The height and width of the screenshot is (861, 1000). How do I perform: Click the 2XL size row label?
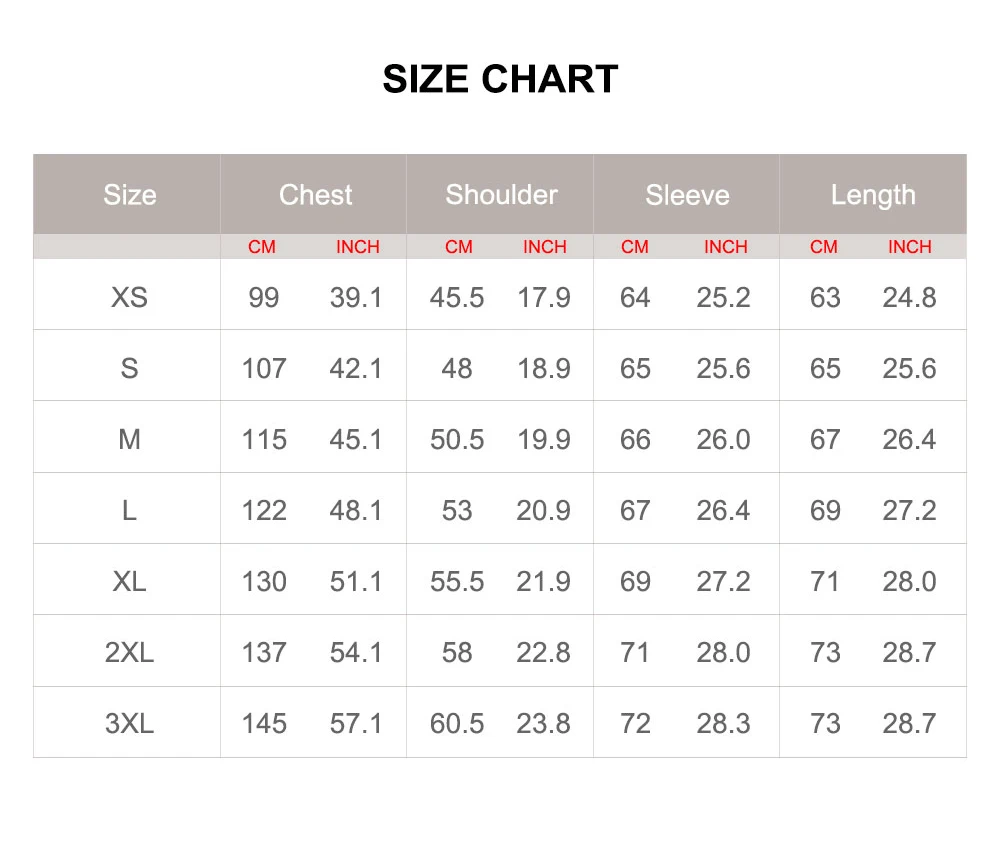[129, 652]
